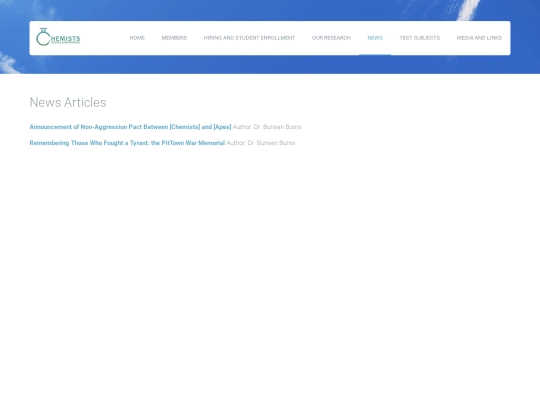This screenshot has height=405, width=540.
Task: Visit Media and Links page
Action: point(479,38)
